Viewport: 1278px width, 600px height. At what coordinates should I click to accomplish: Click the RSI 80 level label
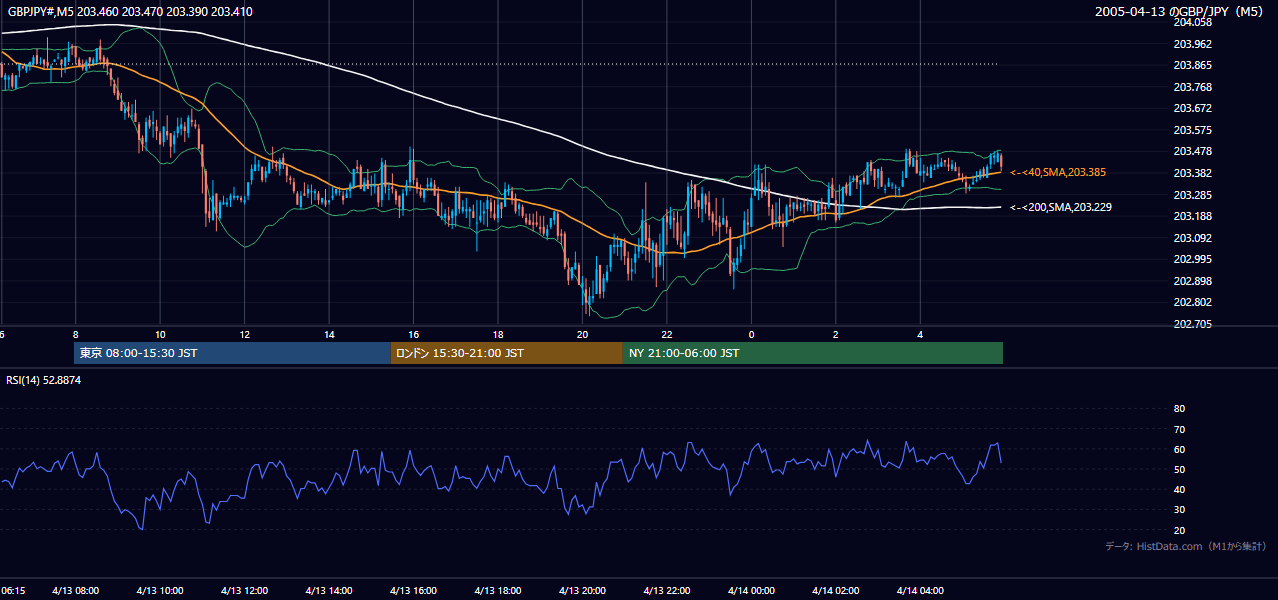coord(1179,409)
